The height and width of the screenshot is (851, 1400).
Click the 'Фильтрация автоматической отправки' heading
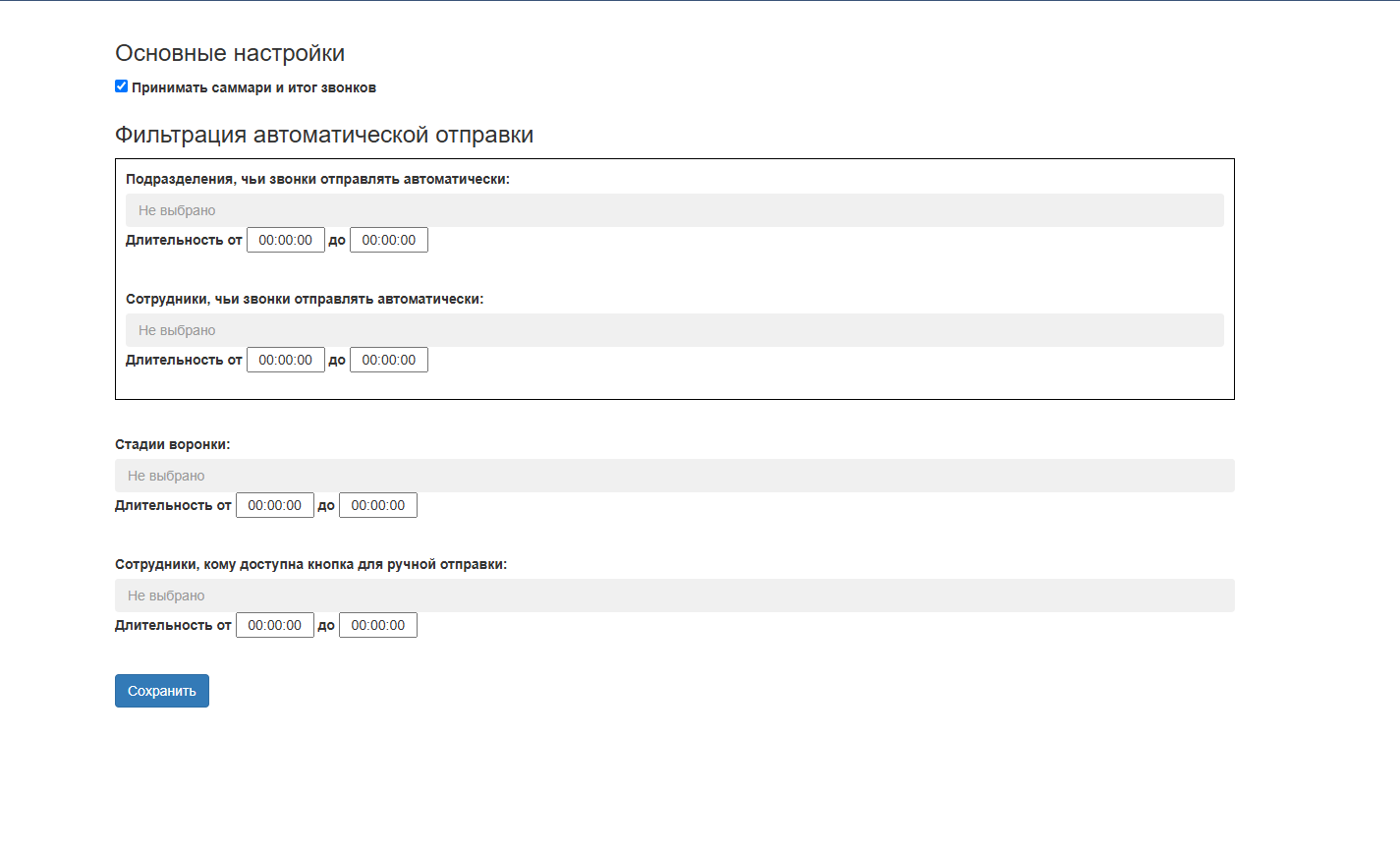coord(324,135)
